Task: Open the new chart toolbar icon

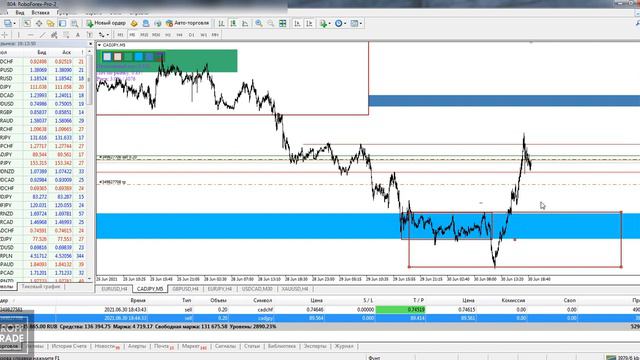Action: [7, 24]
